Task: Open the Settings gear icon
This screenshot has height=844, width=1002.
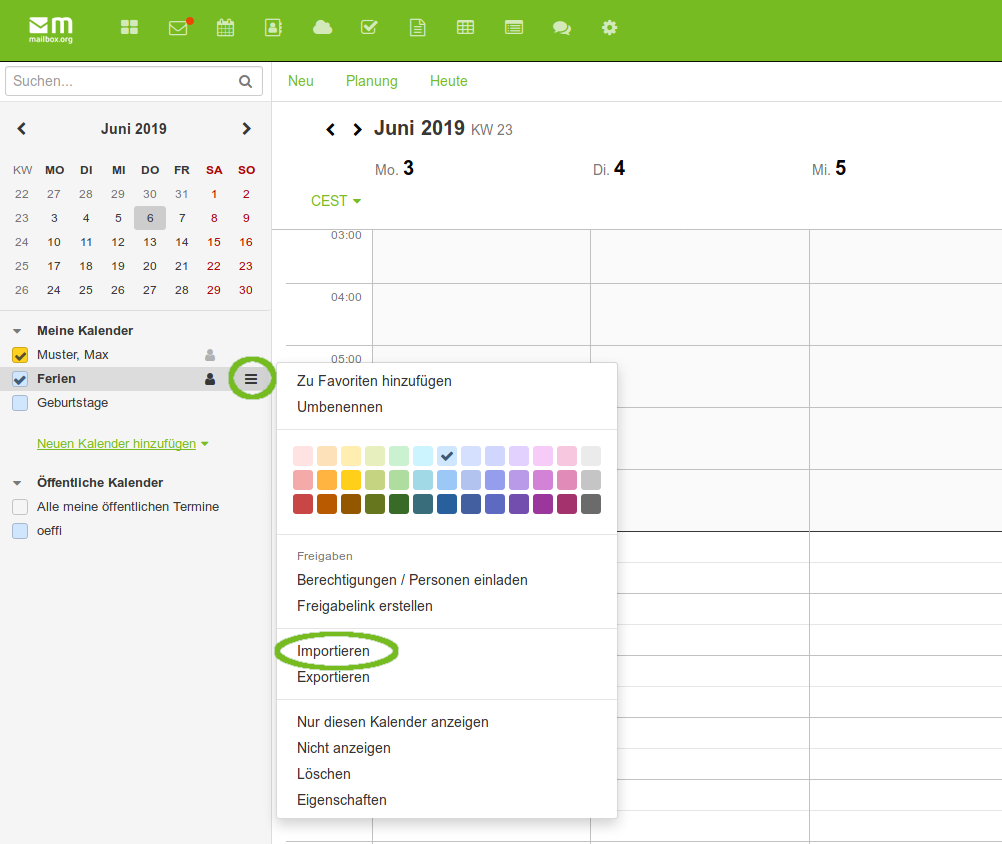Action: (x=610, y=27)
